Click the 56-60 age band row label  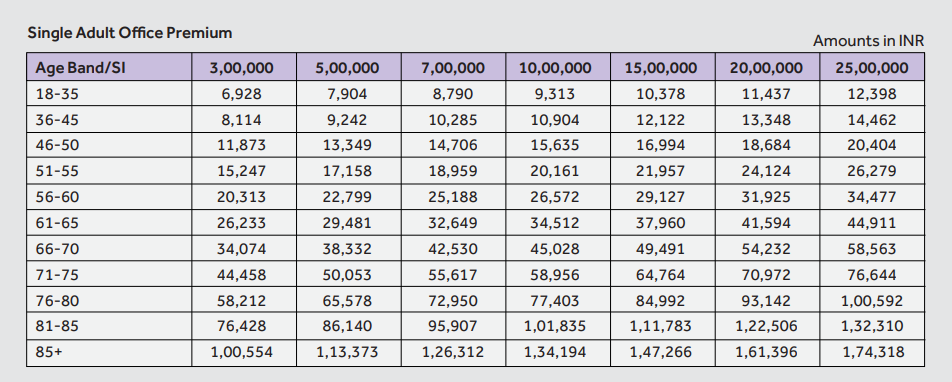click(57, 197)
